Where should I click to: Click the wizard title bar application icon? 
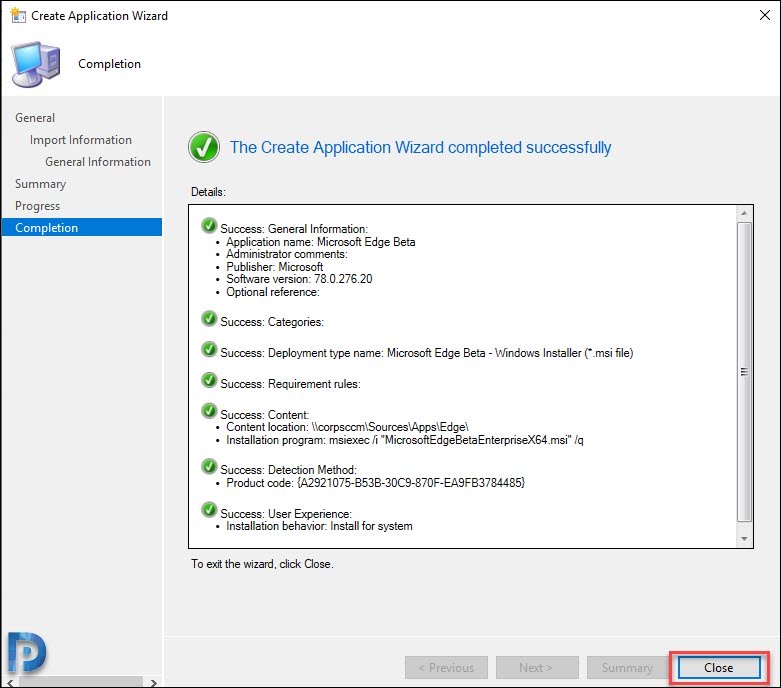(18, 15)
